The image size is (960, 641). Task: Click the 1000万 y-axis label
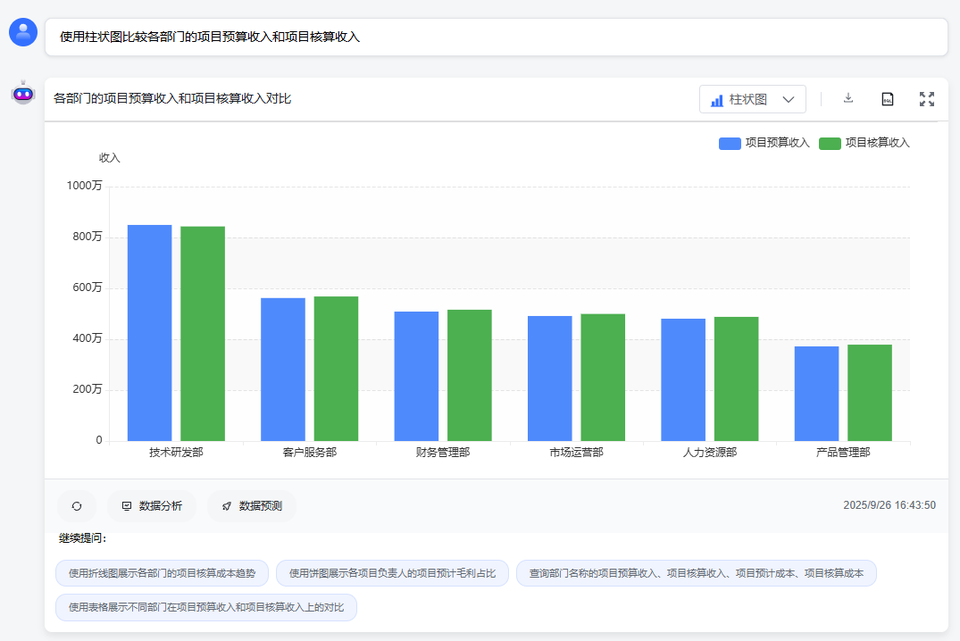[84, 186]
